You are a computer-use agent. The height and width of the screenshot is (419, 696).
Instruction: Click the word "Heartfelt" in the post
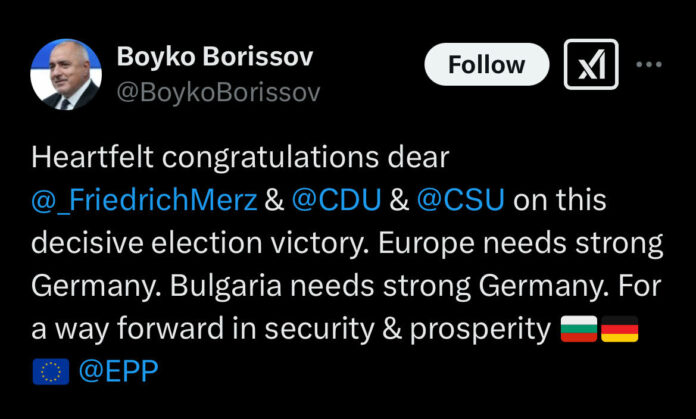(88, 157)
